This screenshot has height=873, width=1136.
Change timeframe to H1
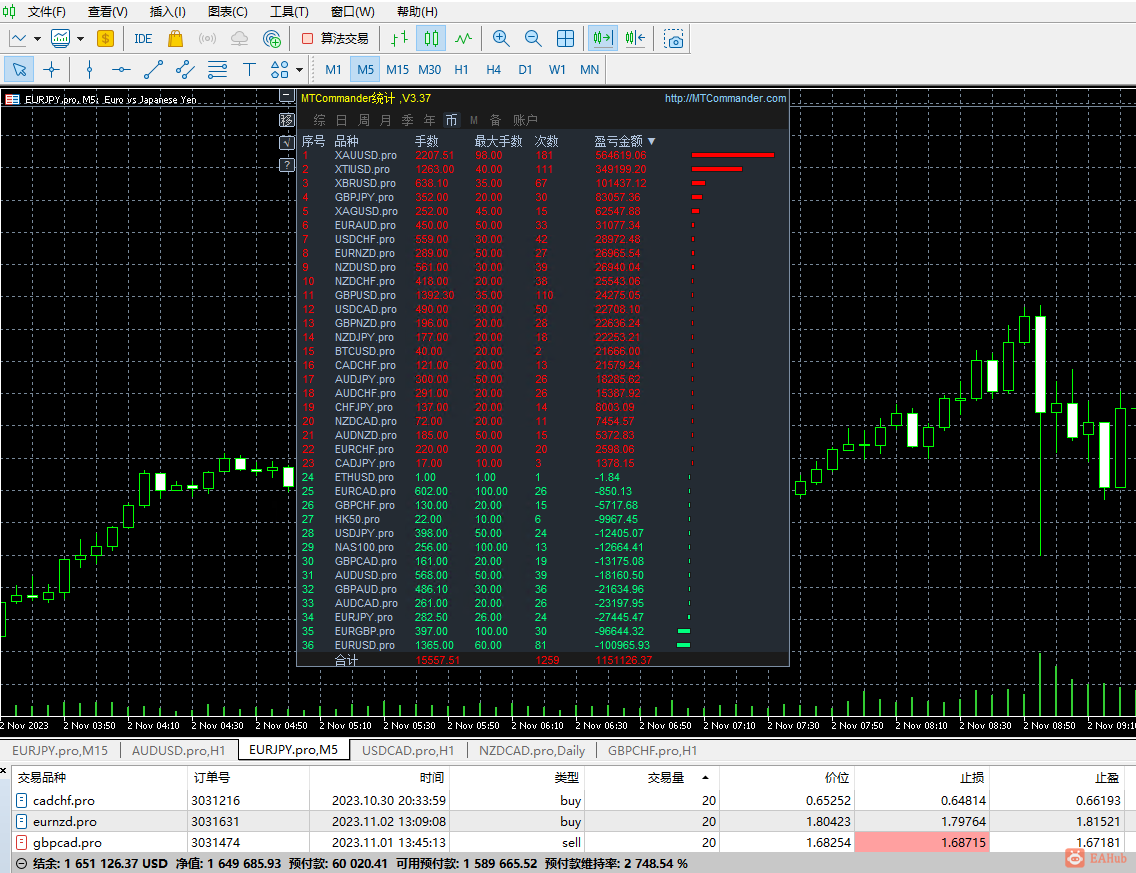coord(462,70)
